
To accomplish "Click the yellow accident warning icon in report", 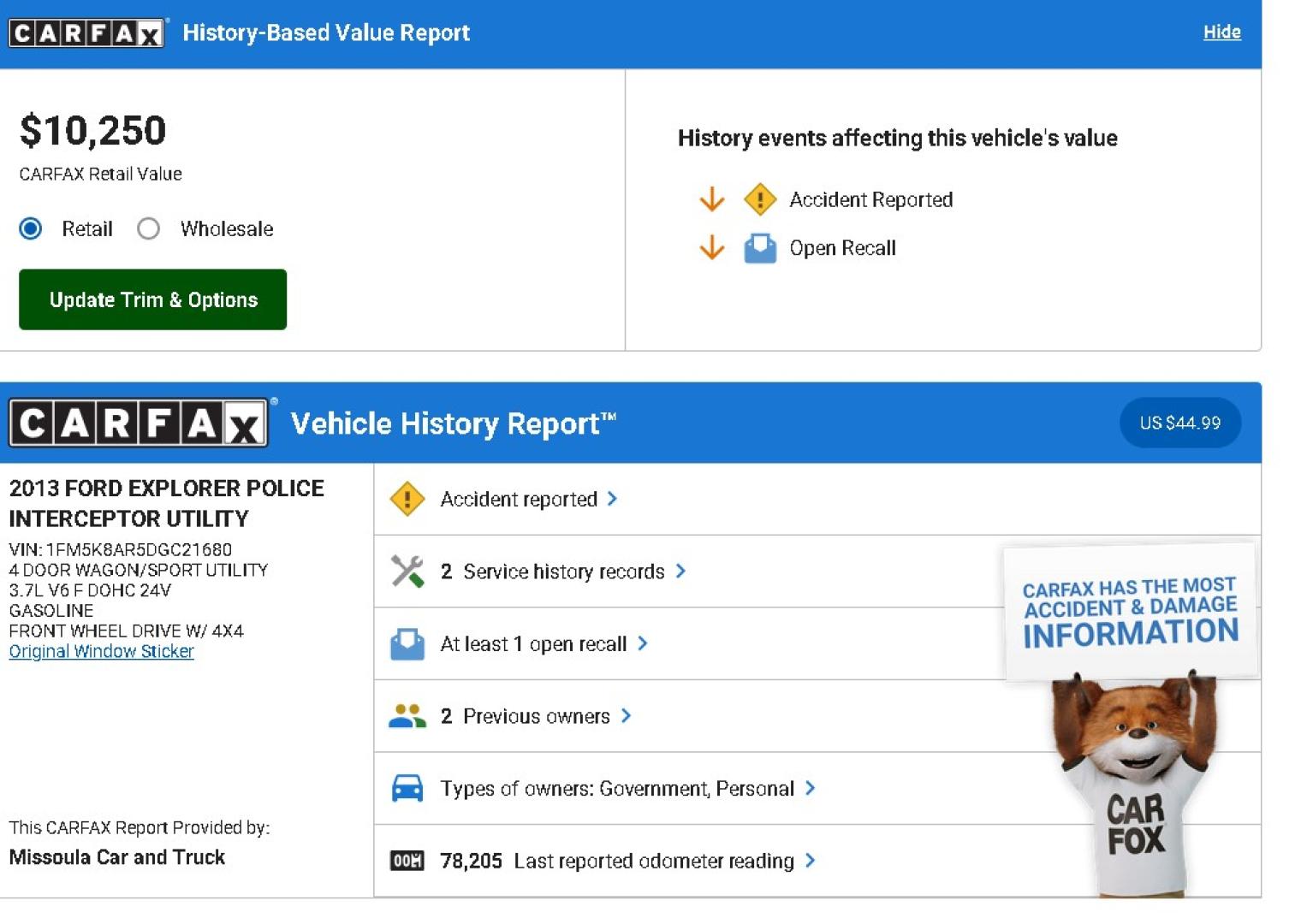I will (407, 499).
